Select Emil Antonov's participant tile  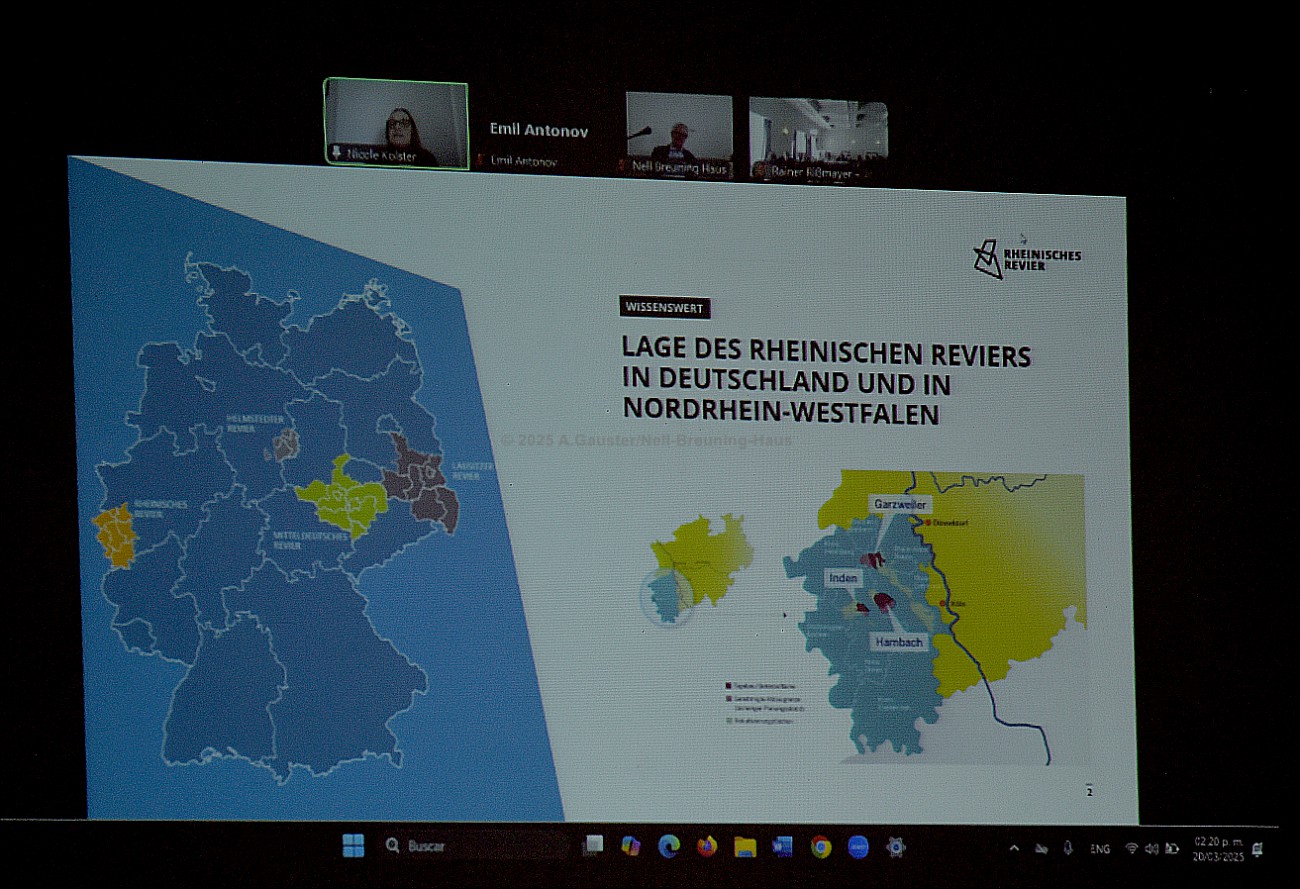tap(538, 130)
